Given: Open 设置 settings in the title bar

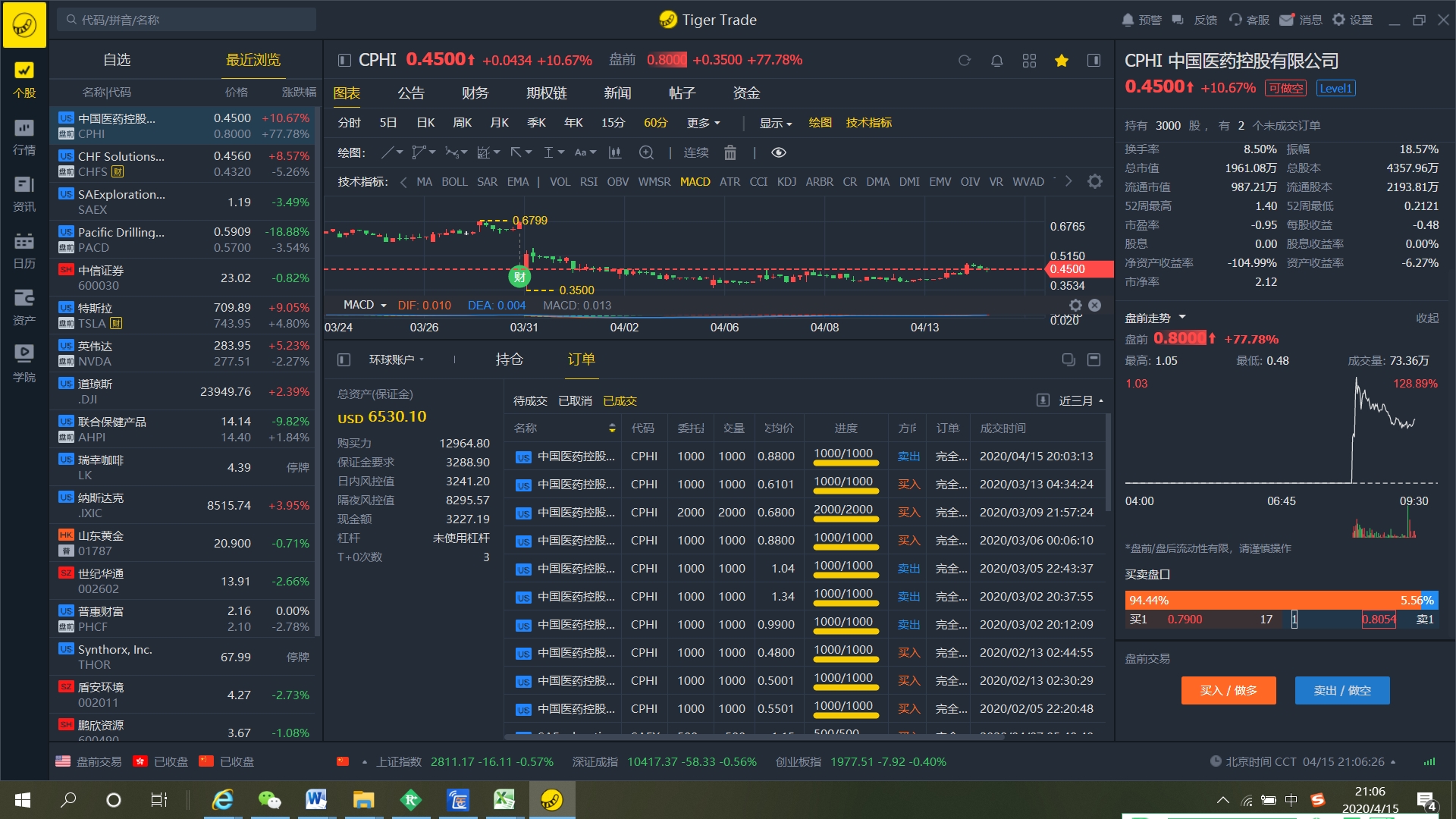Looking at the screenshot, I should [x=1352, y=20].
